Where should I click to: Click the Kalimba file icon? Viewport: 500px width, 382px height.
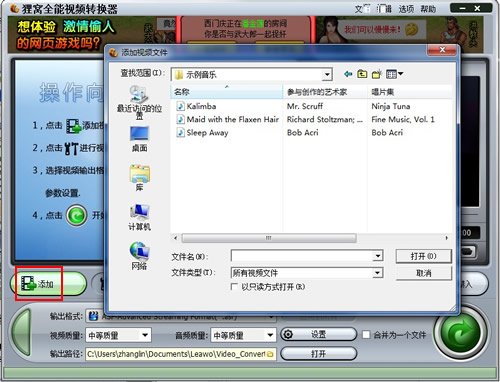(x=180, y=106)
